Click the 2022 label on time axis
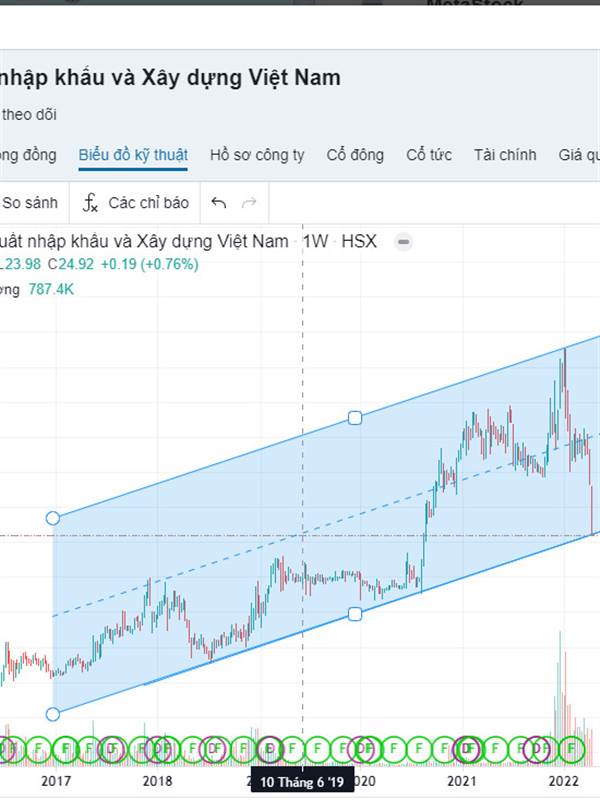 pos(564,781)
